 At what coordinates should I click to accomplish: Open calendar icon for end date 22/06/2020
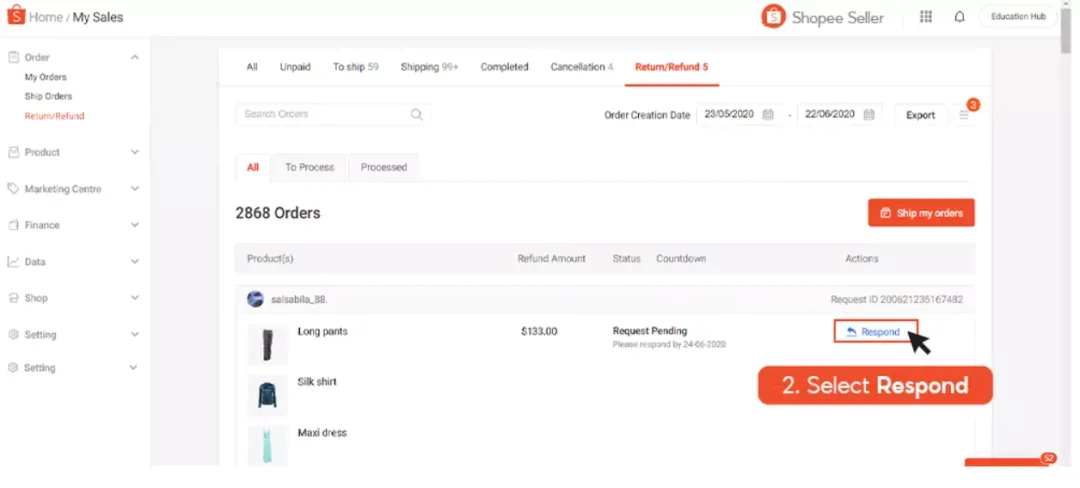pyautogui.click(x=869, y=115)
